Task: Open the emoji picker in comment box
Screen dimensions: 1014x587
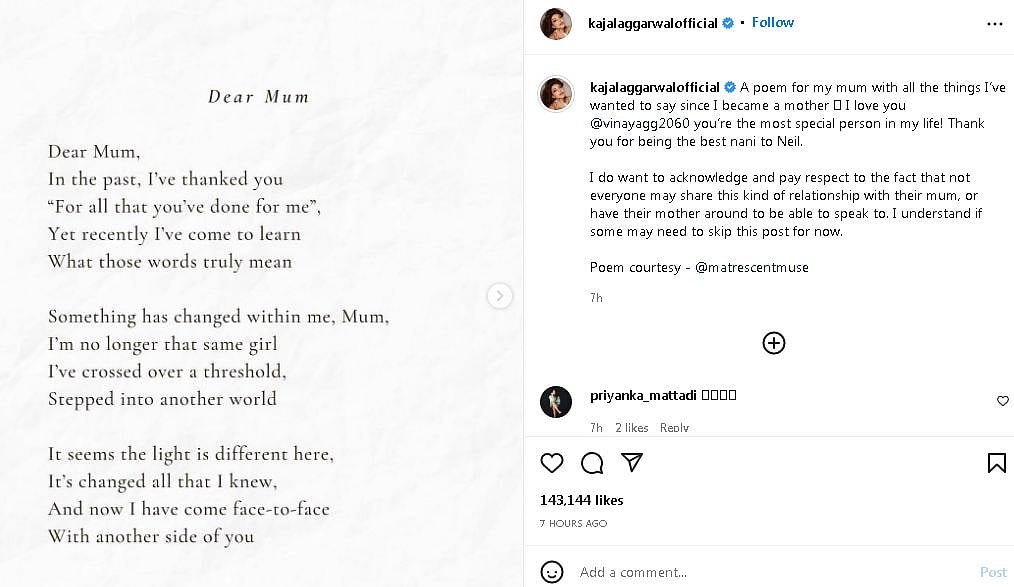Action: pos(552,572)
